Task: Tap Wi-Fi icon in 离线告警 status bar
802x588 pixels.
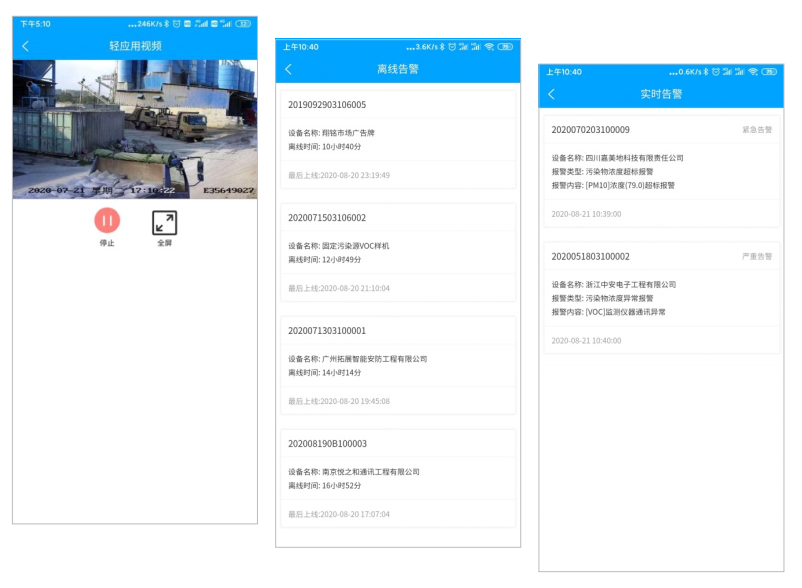Action: (x=489, y=47)
